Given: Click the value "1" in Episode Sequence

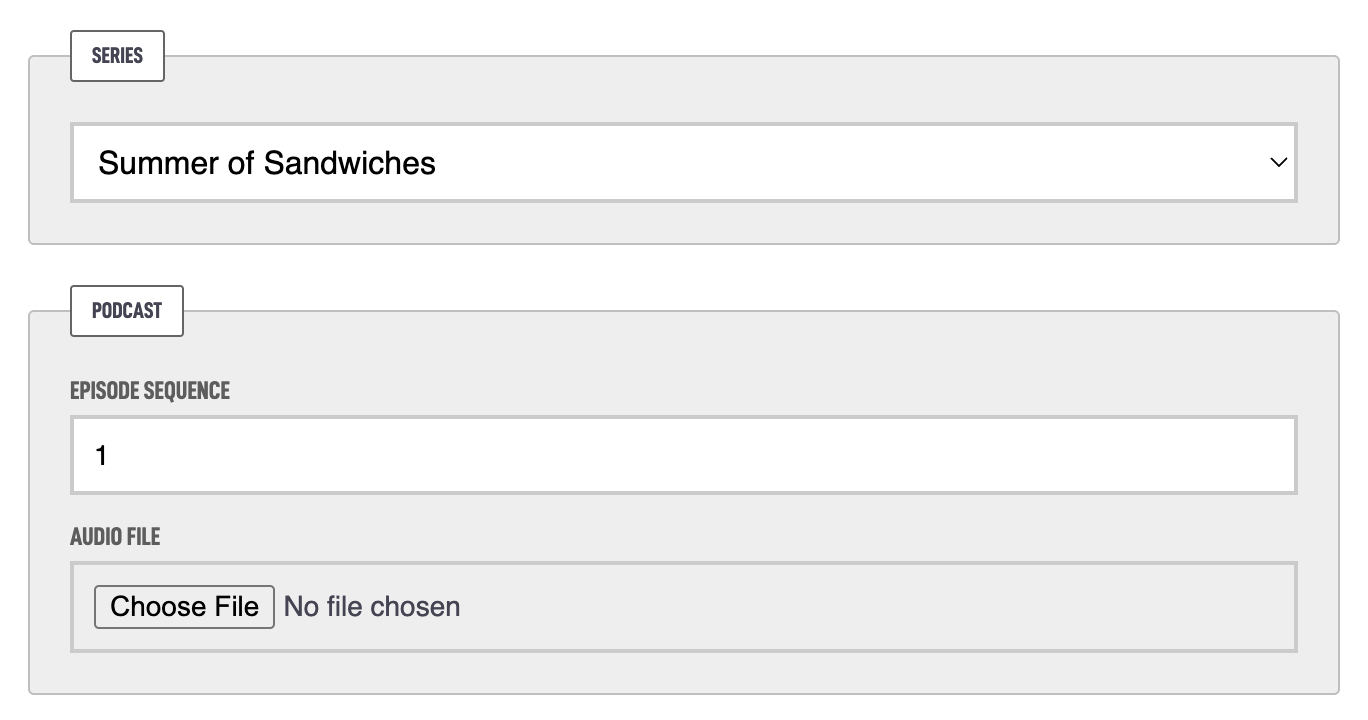Looking at the screenshot, I should click(x=101, y=456).
